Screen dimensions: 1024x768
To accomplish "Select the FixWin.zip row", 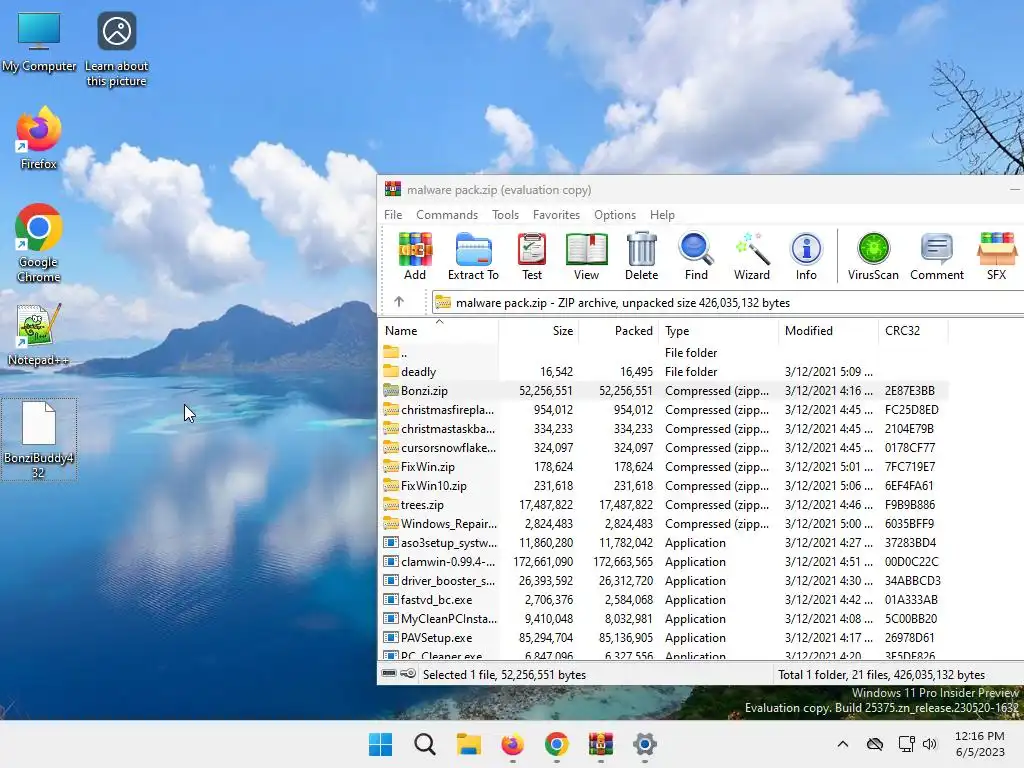I will point(664,466).
